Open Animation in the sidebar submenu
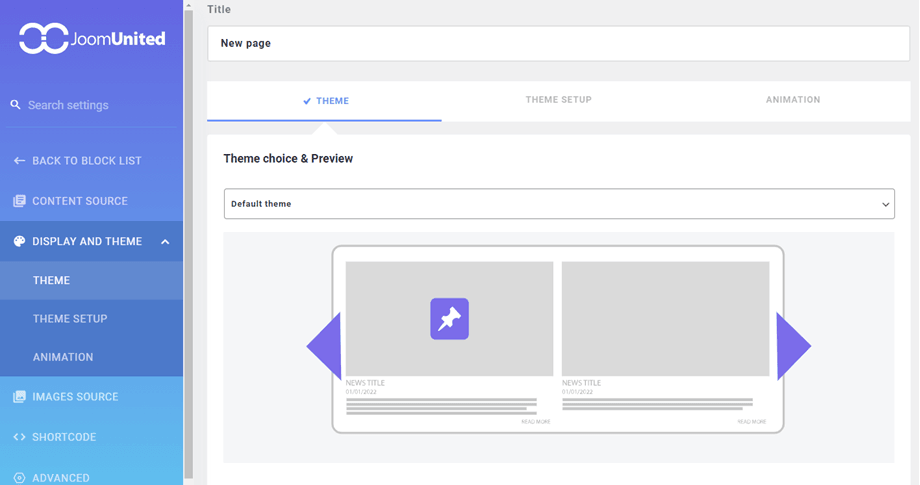 point(63,357)
